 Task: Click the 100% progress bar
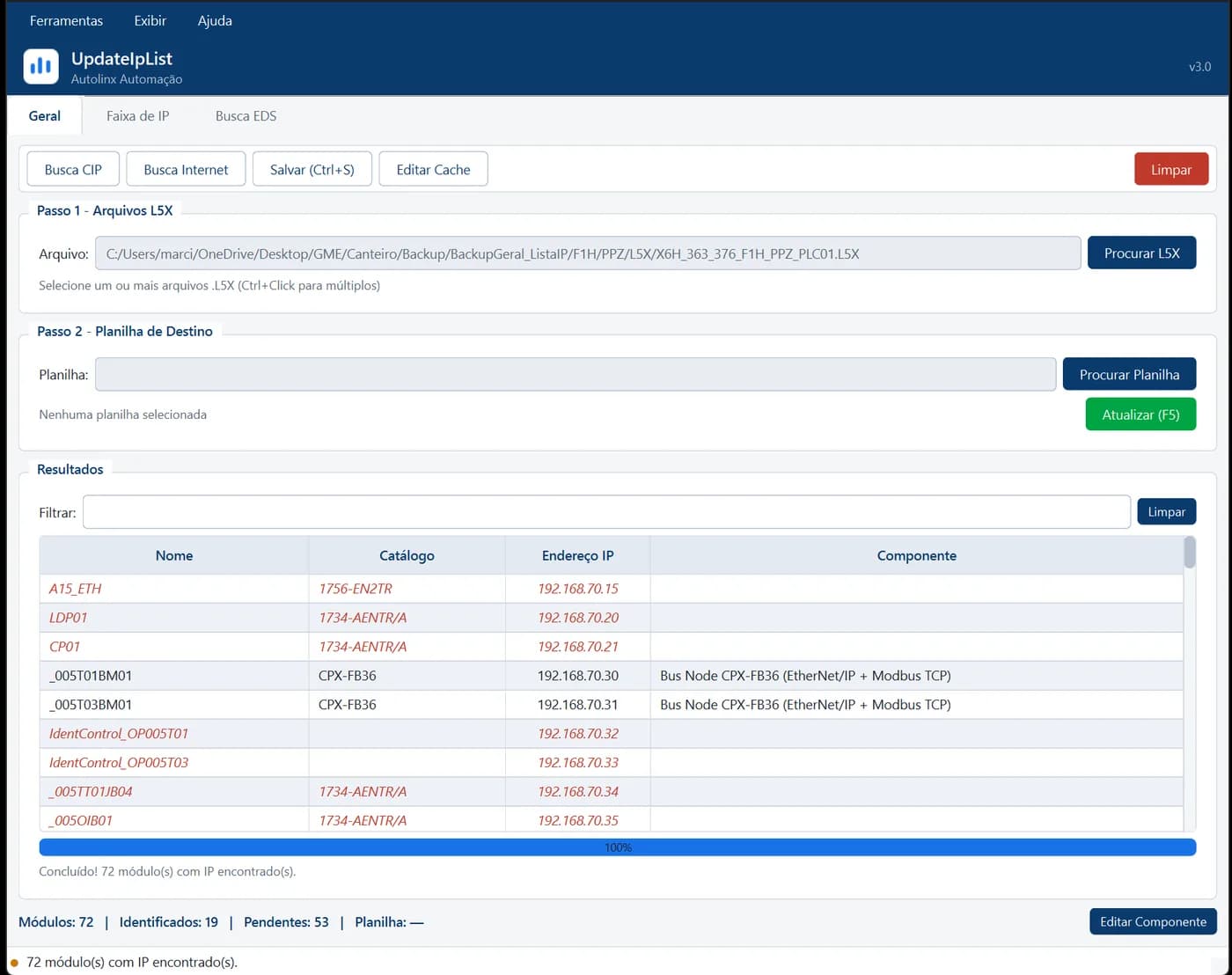[x=618, y=847]
